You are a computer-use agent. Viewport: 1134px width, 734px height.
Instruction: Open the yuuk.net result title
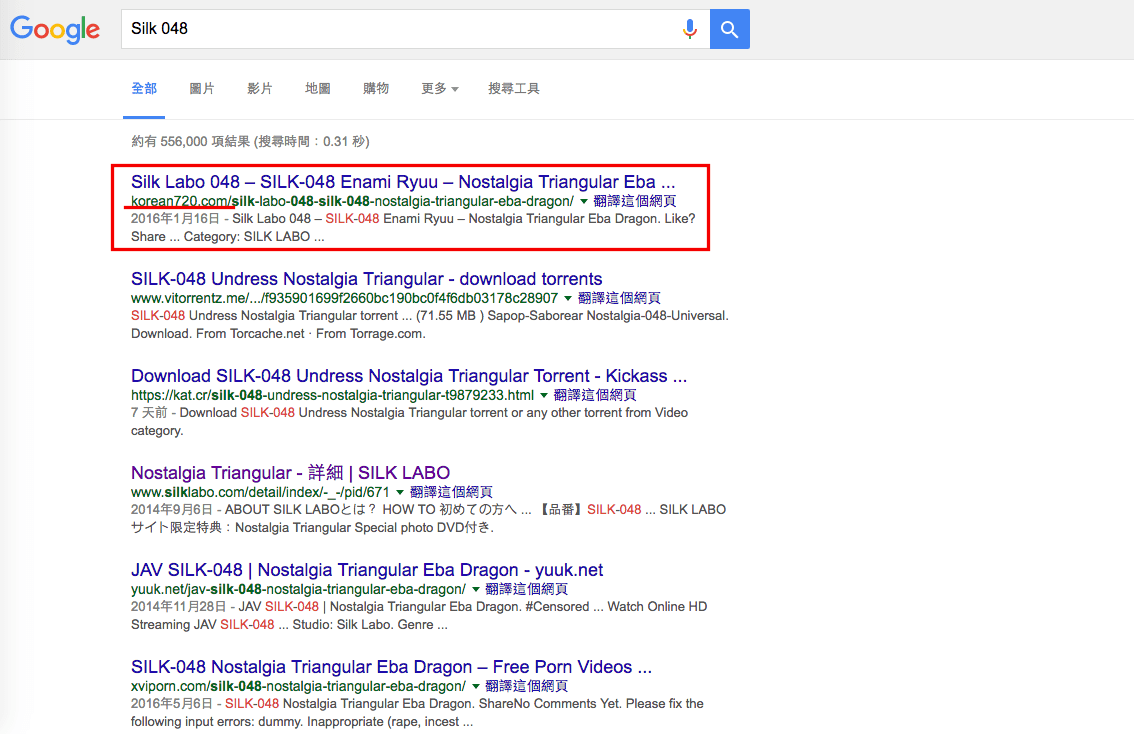pyautogui.click(x=367, y=569)
